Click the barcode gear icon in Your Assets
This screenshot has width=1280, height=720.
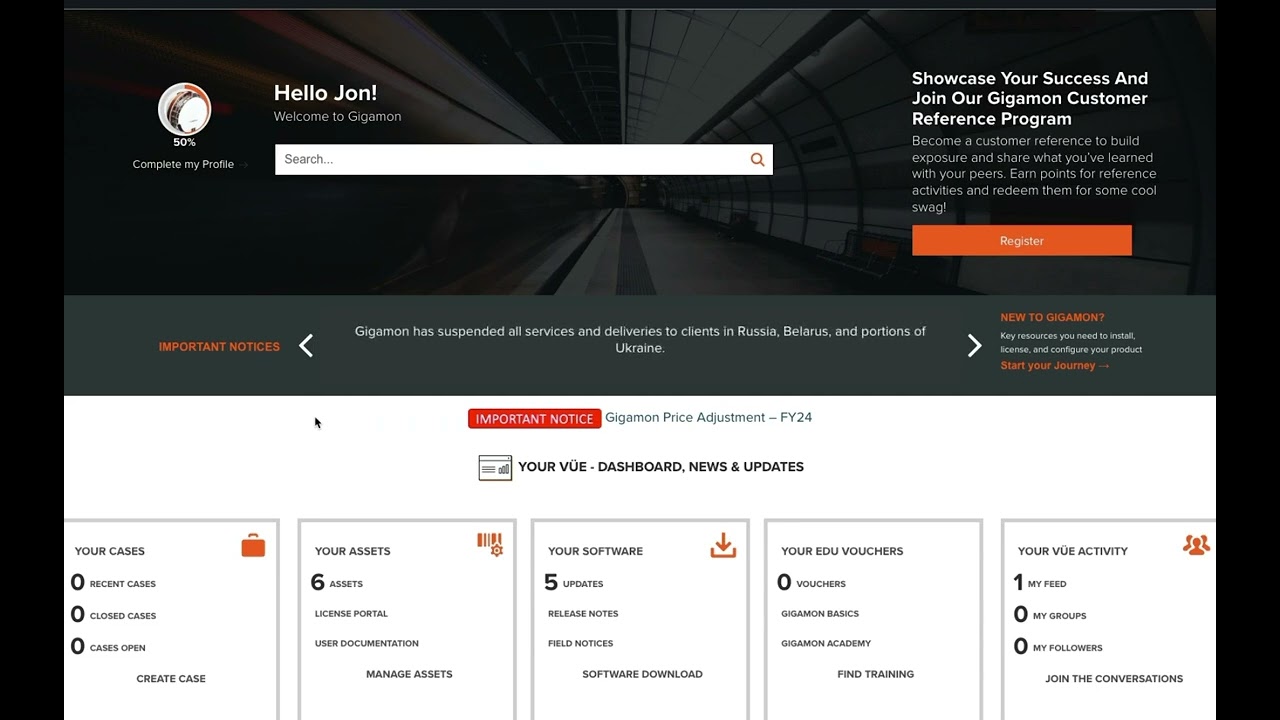490,544
